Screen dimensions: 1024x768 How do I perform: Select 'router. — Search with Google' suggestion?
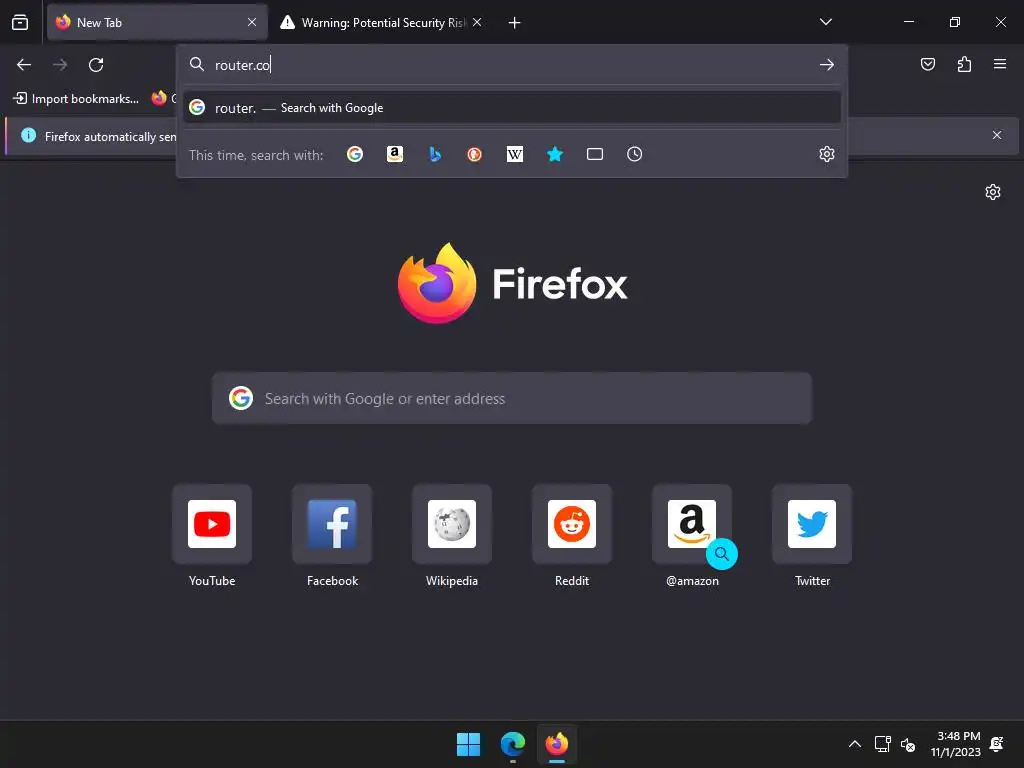512,108
